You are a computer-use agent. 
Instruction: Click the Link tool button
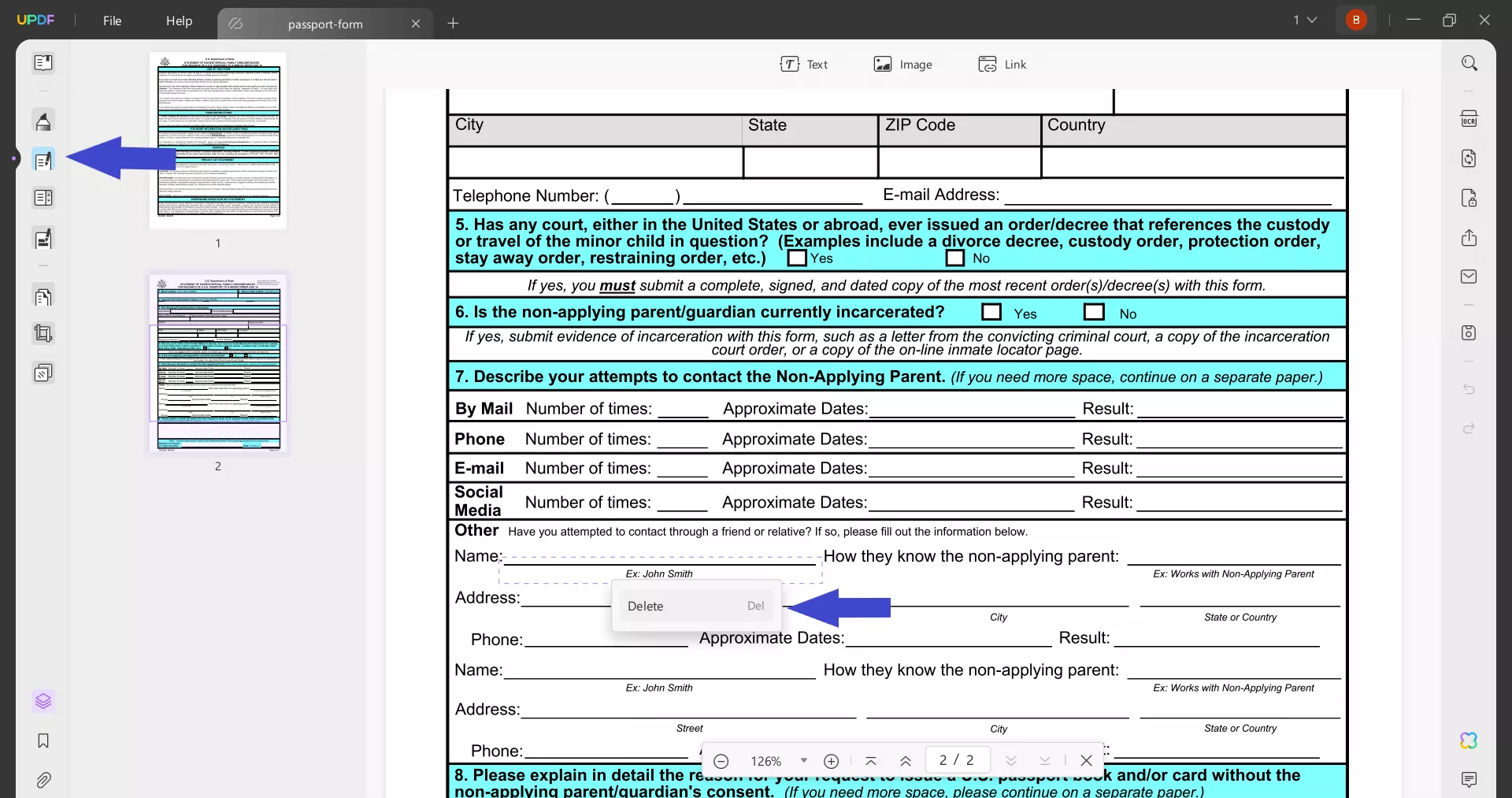[1002, 65]
